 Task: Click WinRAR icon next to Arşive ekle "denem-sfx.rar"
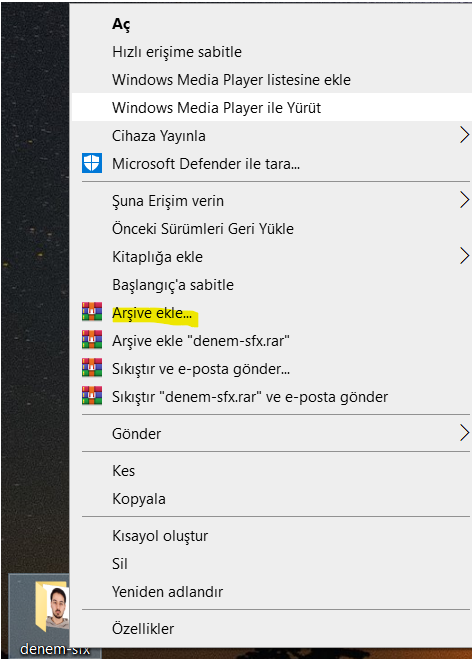[92, 340]
